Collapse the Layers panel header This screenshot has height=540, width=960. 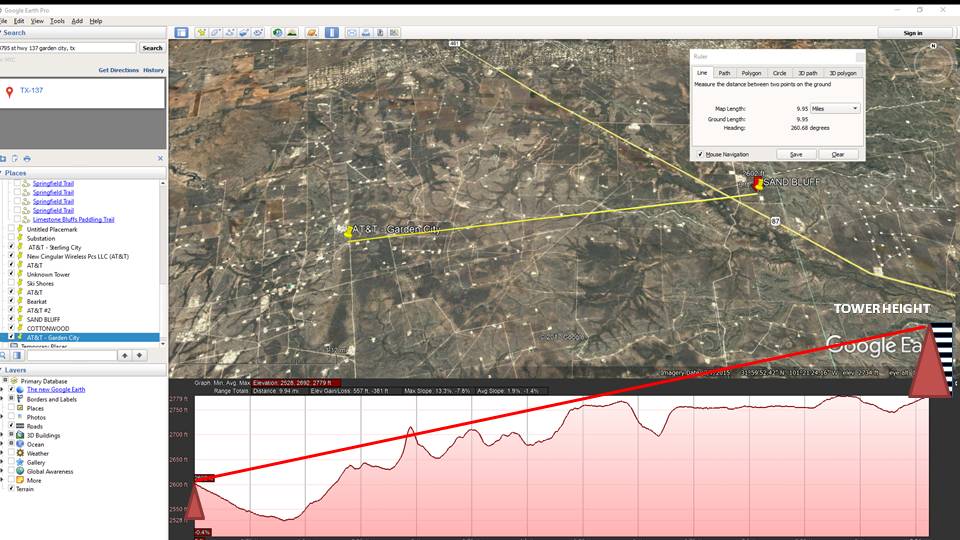(x=83, y=370)
